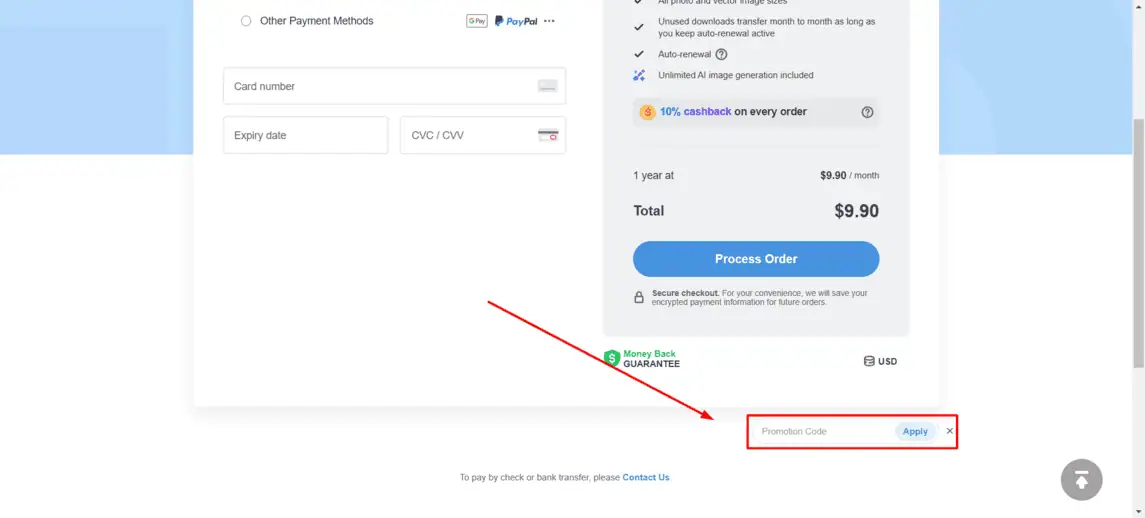Click the PayPal logo
This screenshot has width=1145, height=518.
[x=516, y=21]
